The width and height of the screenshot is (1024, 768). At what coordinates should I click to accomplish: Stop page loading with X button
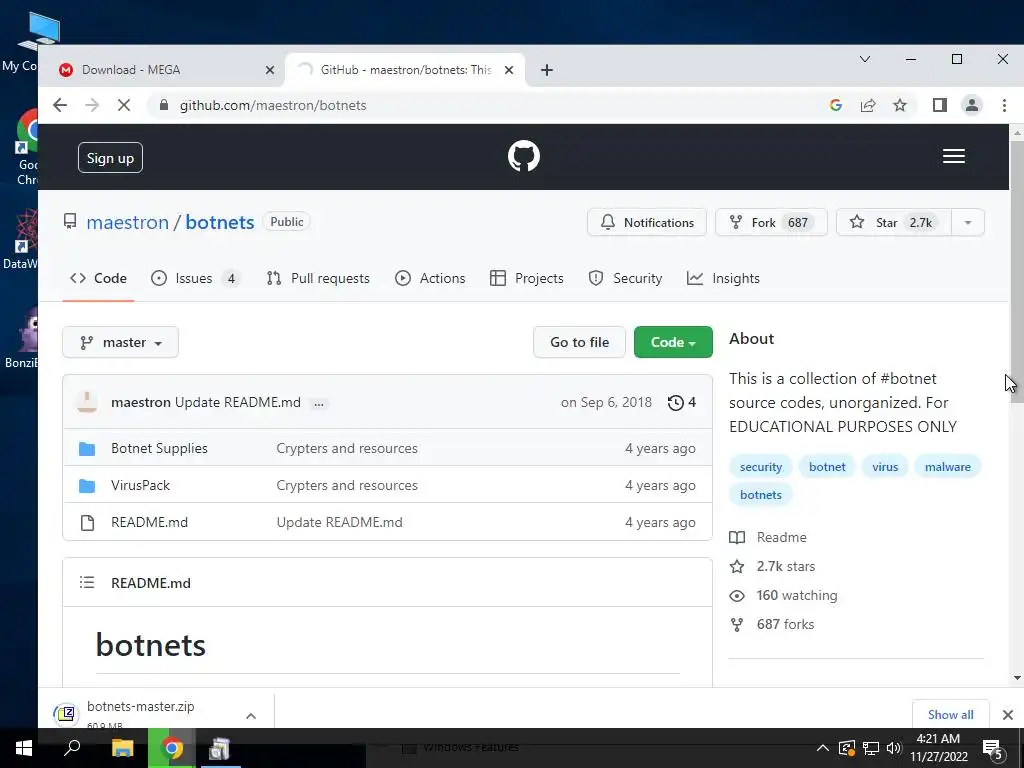coord(123,105)
